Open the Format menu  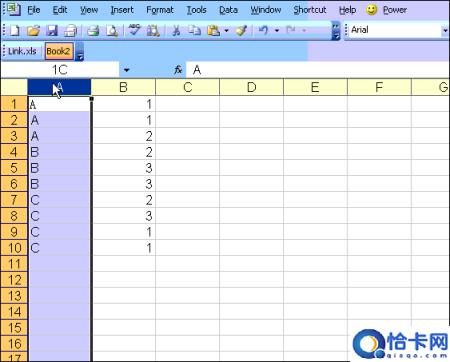(x=160, y=10)
